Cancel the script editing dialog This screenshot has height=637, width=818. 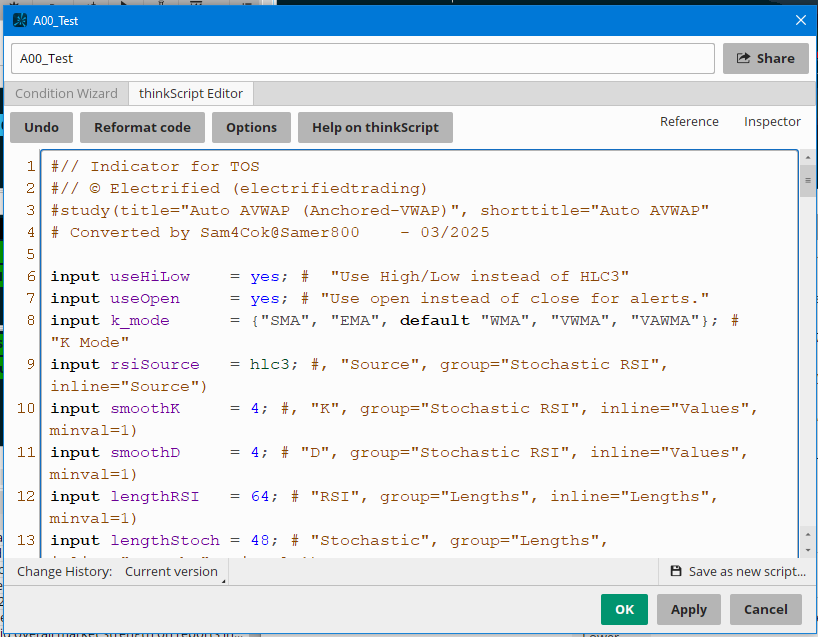coord(766,609)
